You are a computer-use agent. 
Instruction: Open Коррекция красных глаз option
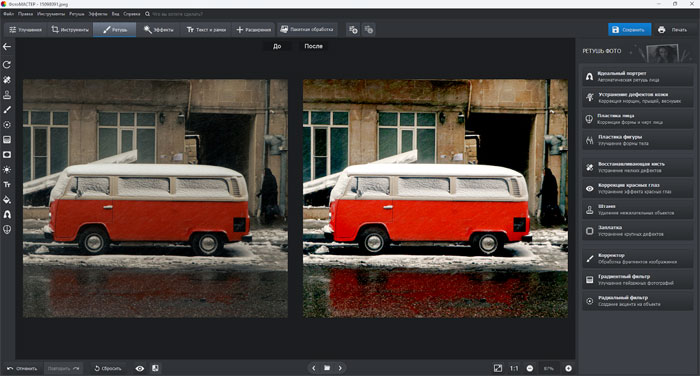point(638,188)
